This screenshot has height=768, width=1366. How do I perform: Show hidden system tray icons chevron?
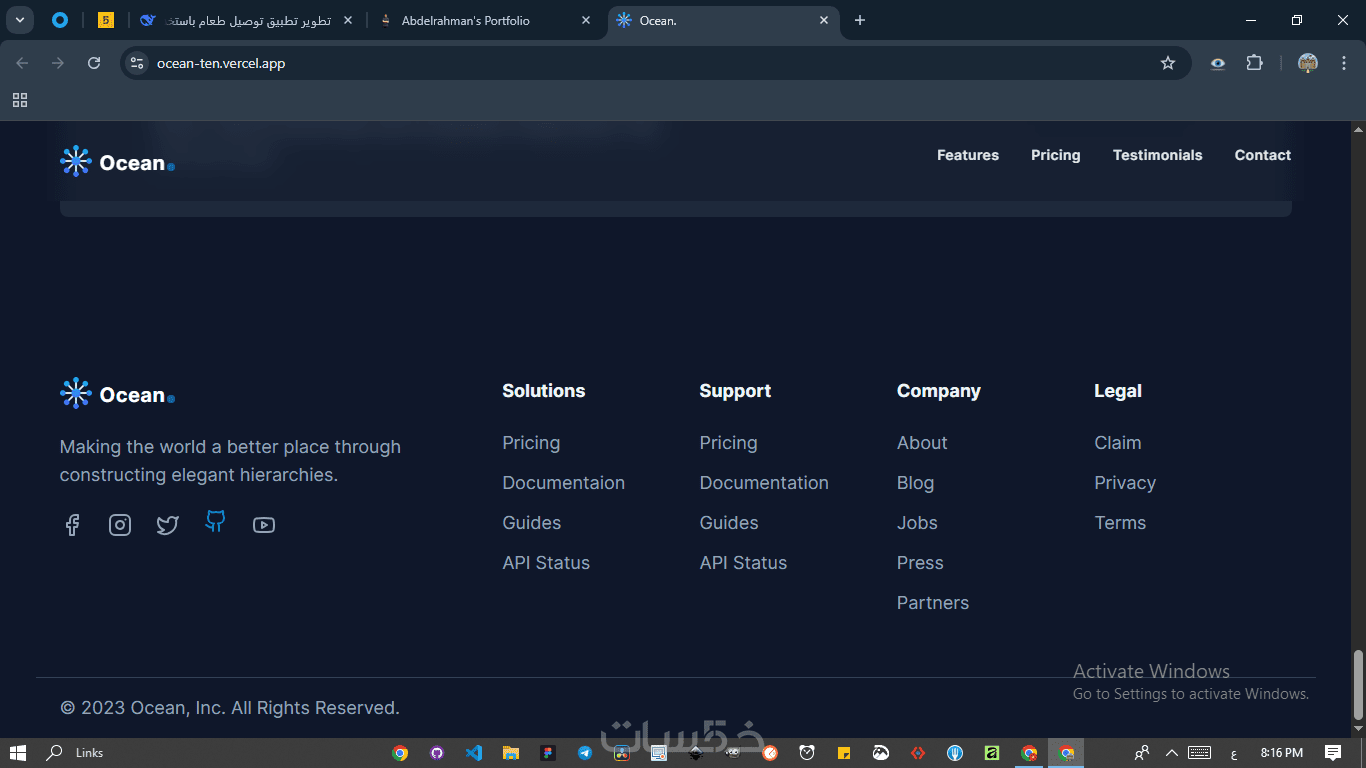tap(1173, 753)
